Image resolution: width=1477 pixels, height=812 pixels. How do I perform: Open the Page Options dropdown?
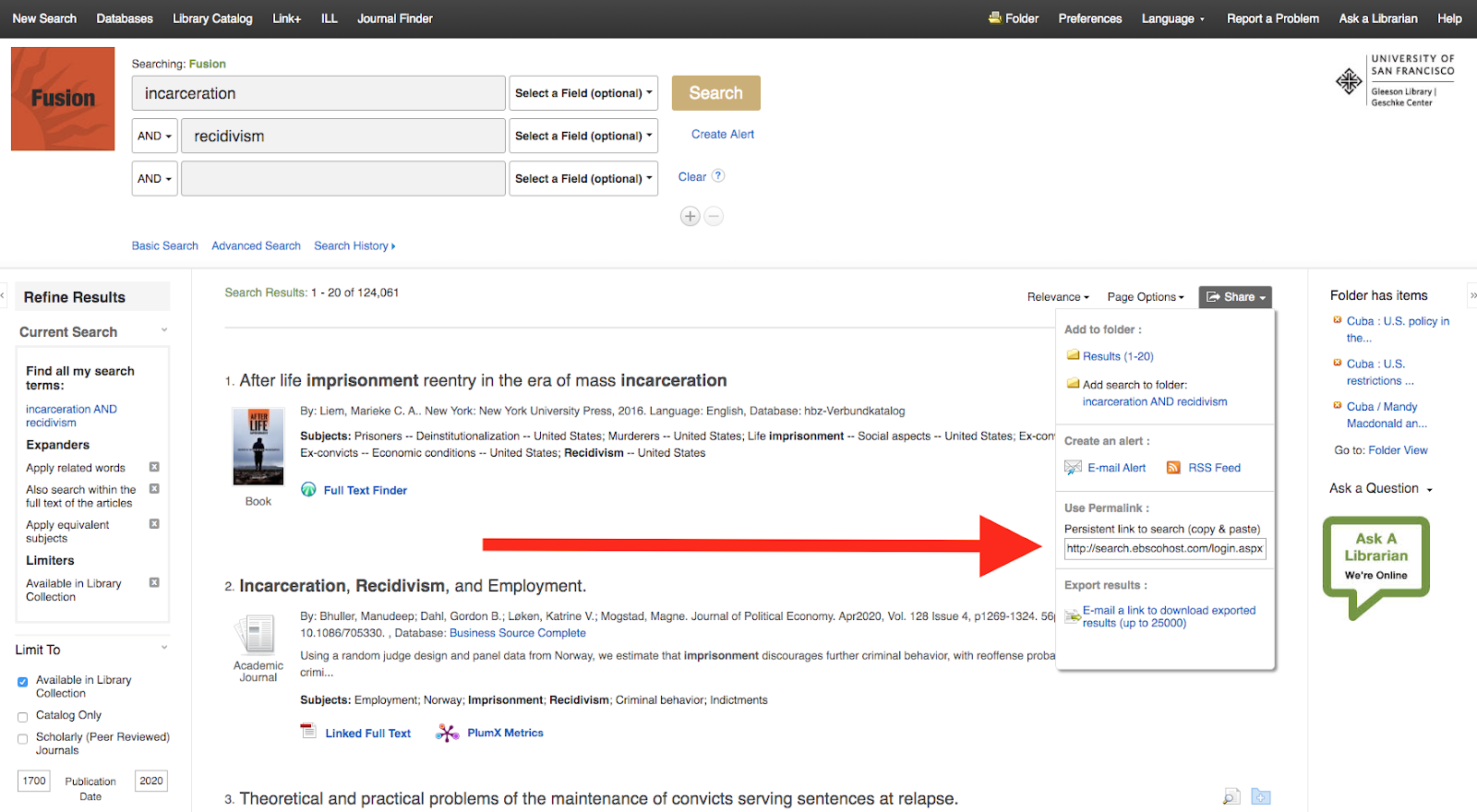pos(1146,297)
